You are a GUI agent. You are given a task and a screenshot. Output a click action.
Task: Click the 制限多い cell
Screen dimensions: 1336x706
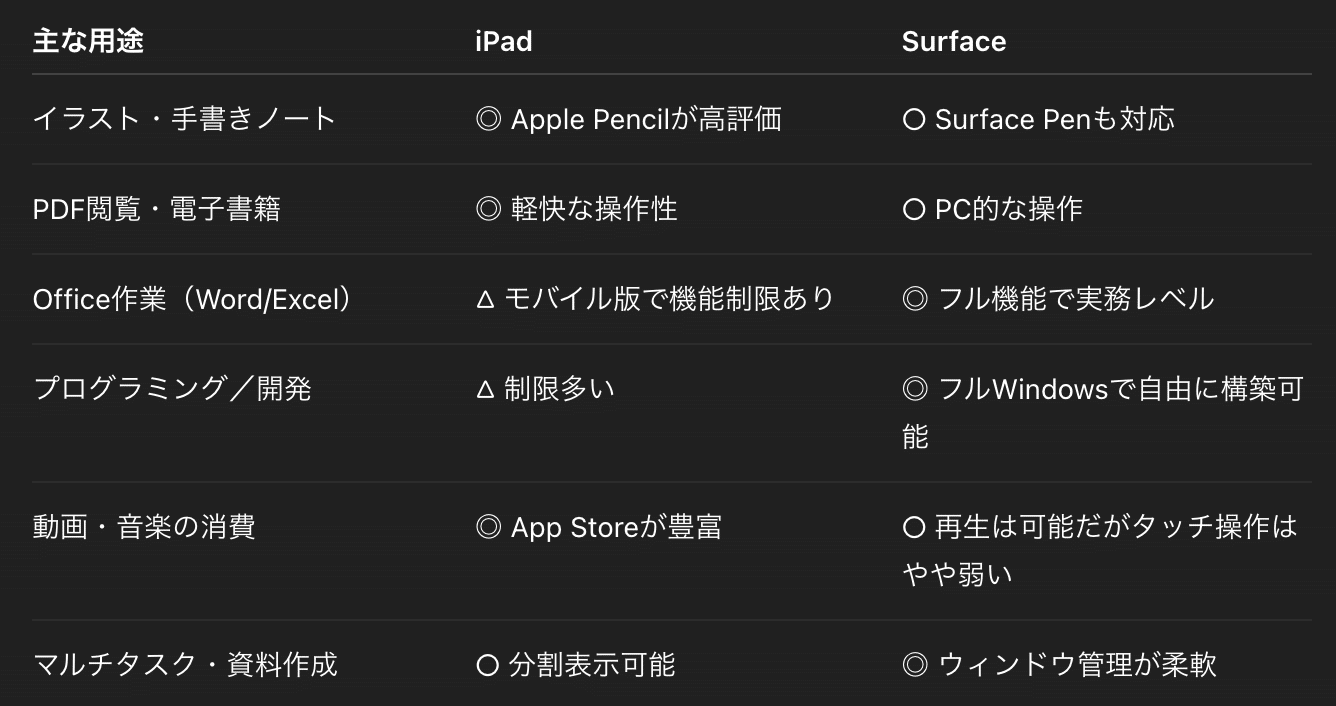545,389
